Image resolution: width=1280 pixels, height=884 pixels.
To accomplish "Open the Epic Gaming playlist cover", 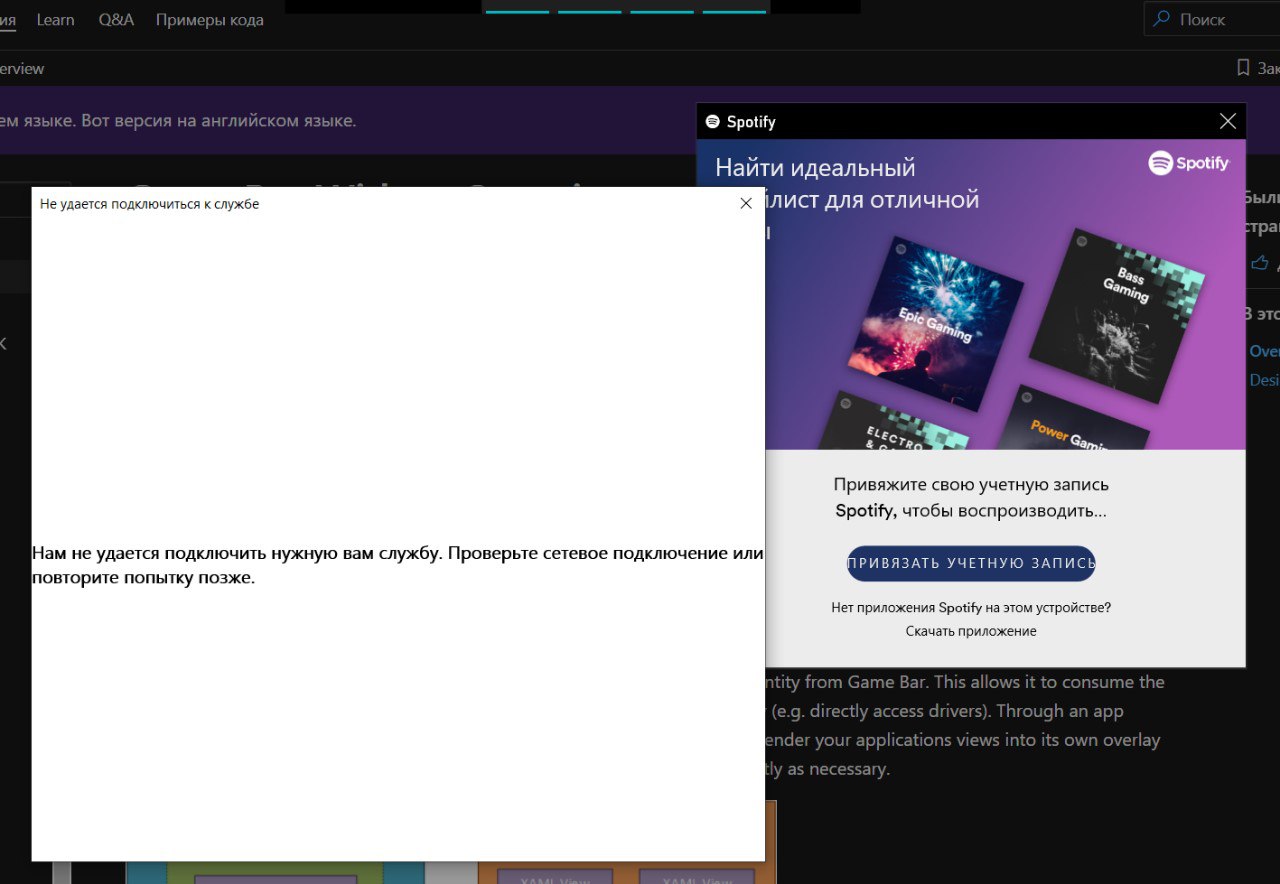I will tap(935, 324).
